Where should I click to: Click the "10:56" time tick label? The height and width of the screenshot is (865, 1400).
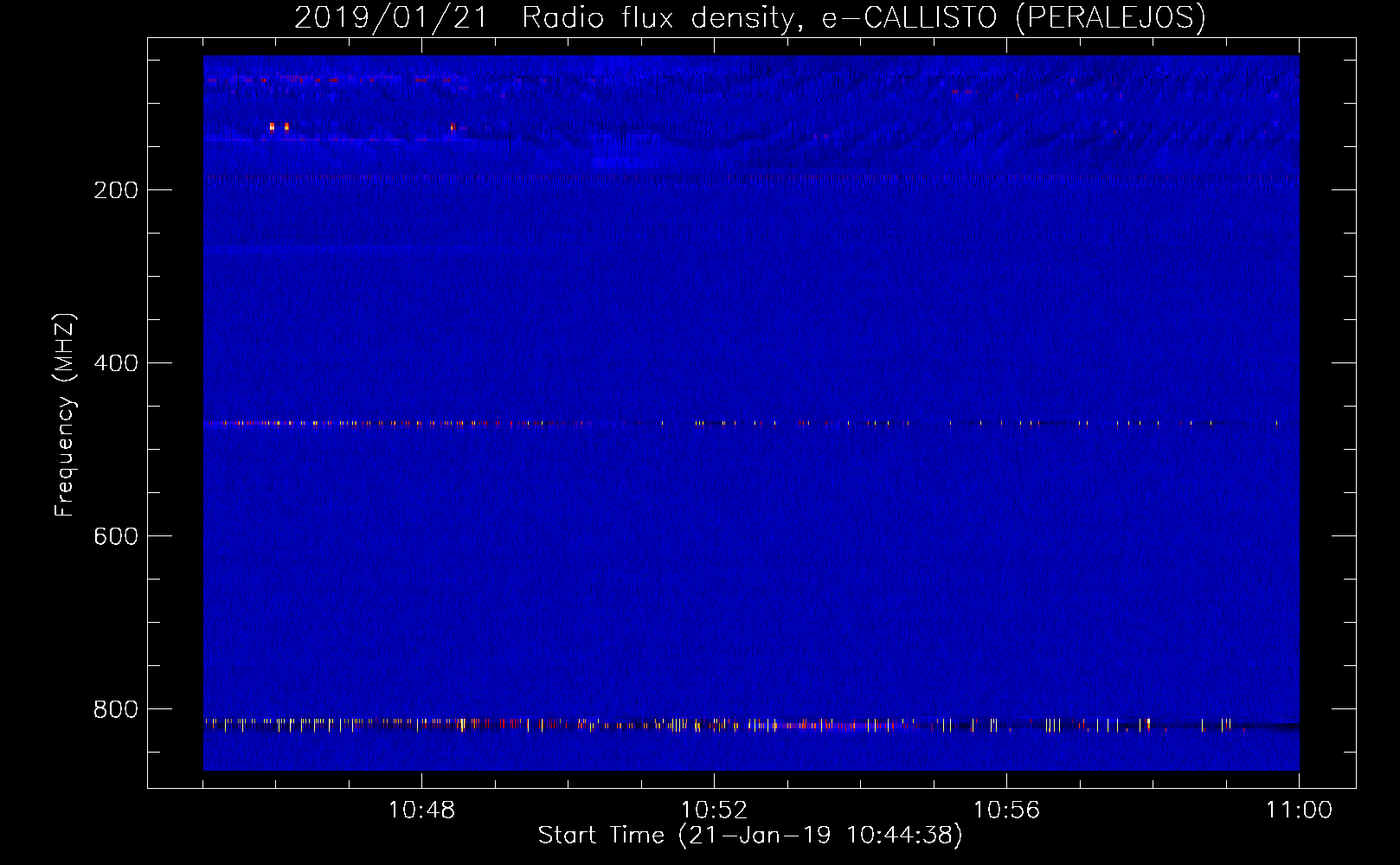(1006, 811)
